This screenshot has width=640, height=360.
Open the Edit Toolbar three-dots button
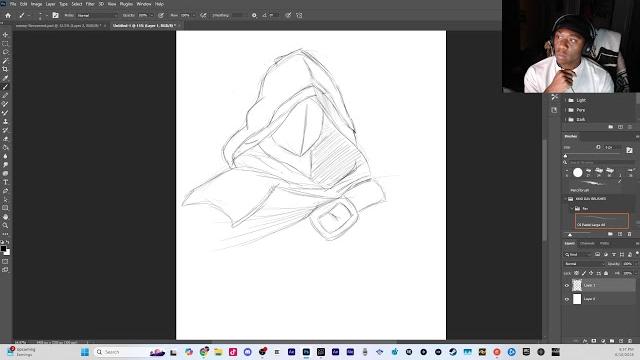pos(5,234)
